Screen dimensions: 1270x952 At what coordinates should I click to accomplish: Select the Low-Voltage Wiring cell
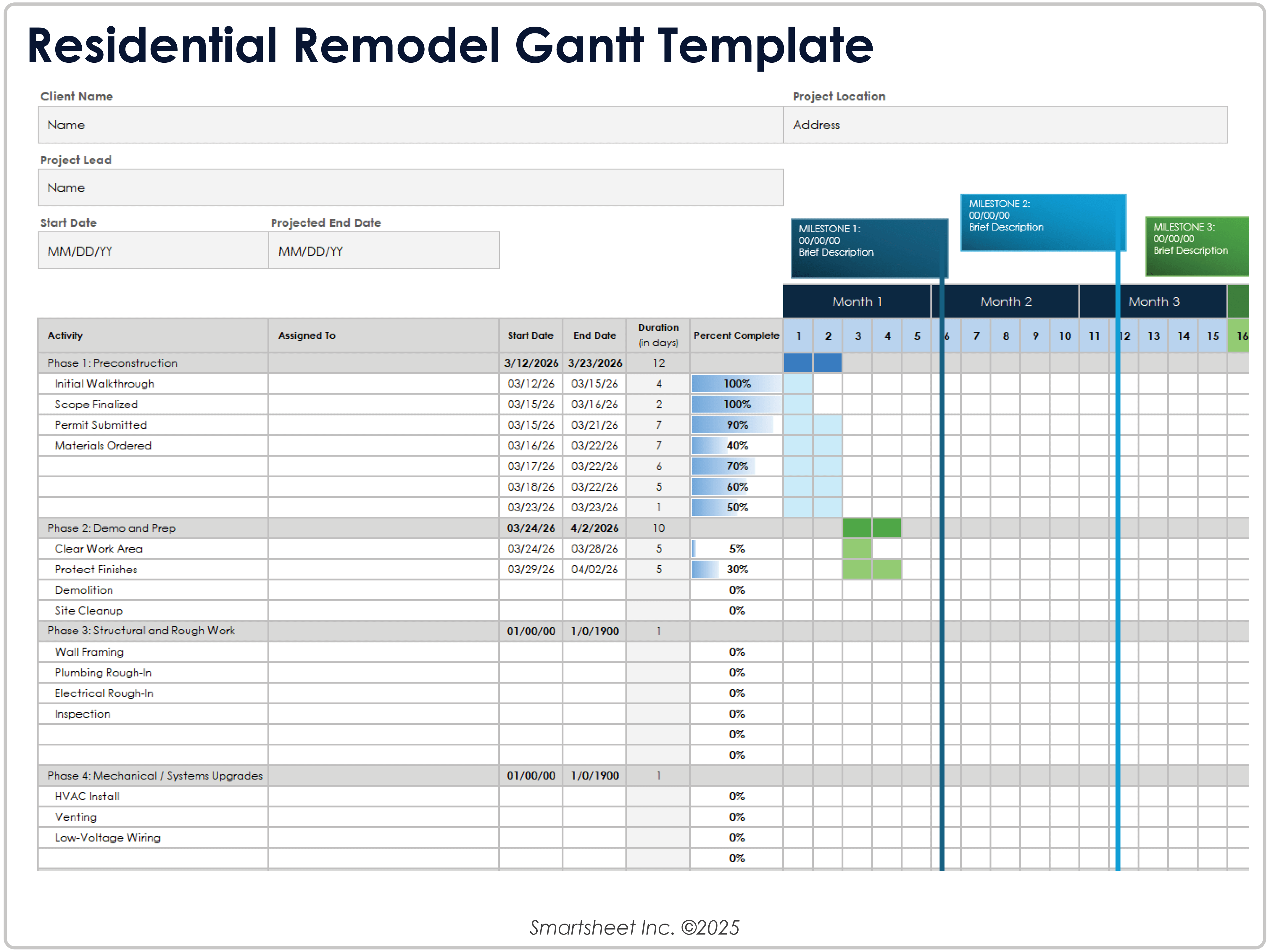coord(153,838)
